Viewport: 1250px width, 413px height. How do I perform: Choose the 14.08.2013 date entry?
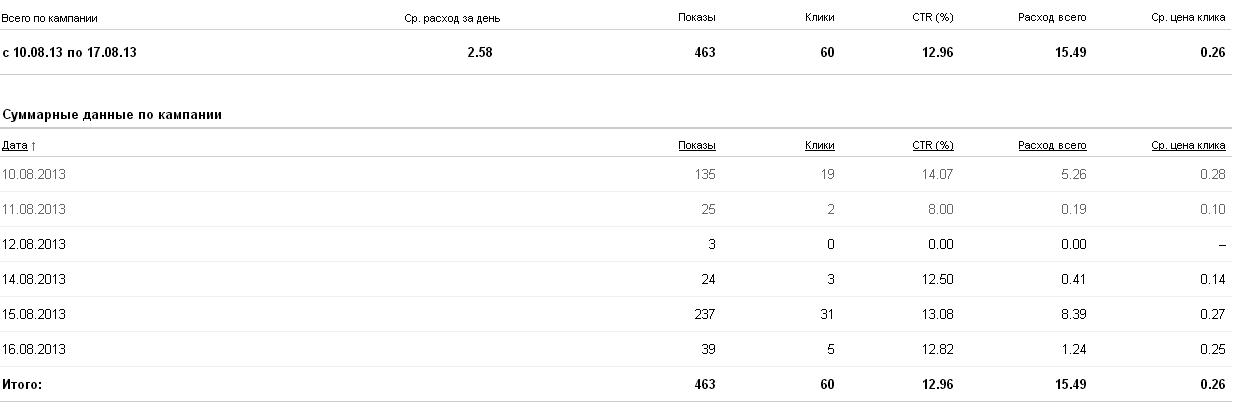pyautogui.click(x=34, y=280)
